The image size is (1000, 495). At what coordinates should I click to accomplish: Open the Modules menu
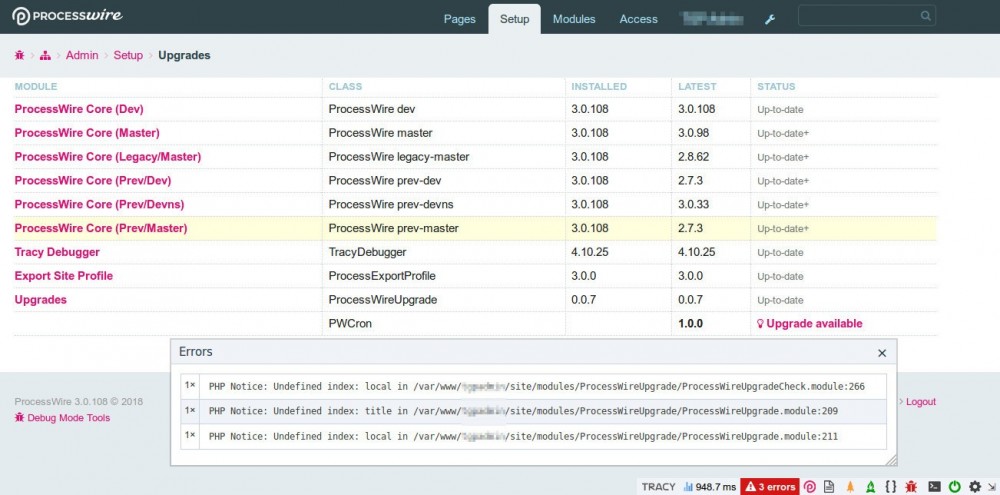tap(574, 19)
